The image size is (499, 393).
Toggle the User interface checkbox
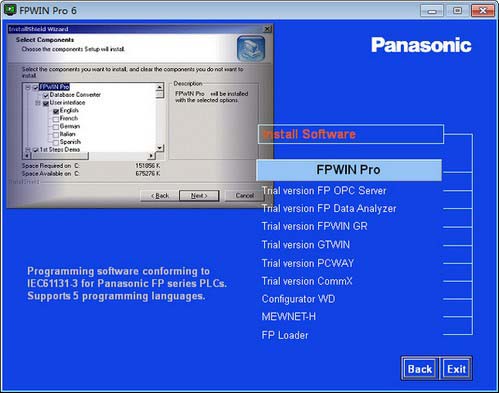46,103
